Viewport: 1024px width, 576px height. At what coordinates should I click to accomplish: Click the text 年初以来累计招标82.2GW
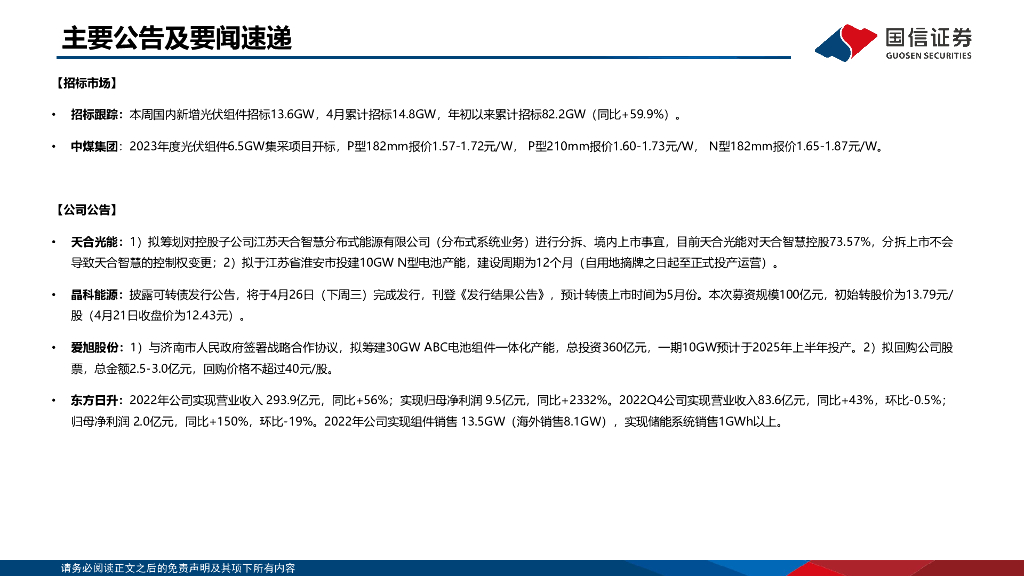517,114
